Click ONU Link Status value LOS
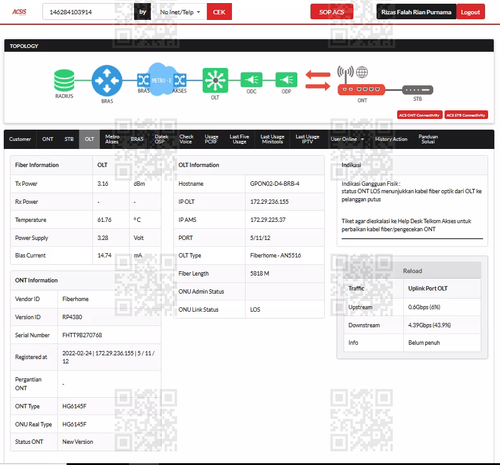This screenshot has height=465, width=500. 255,310
